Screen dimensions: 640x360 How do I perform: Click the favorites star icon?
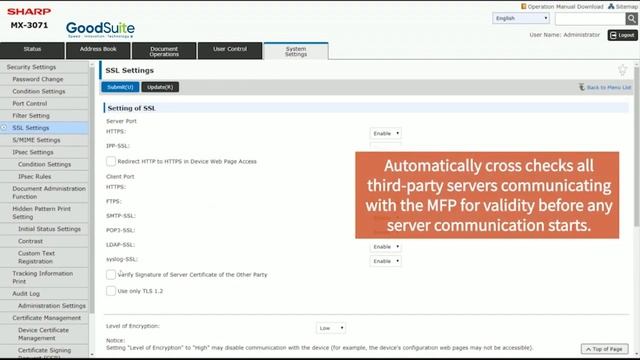(x=622, y=70)
